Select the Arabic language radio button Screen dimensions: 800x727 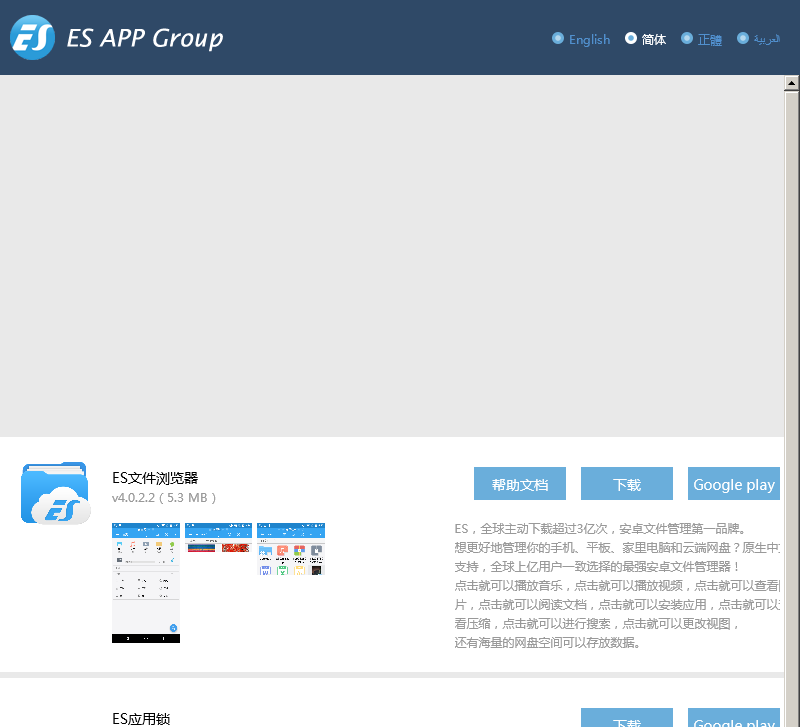pyautogui.click(x=743, y=38)
